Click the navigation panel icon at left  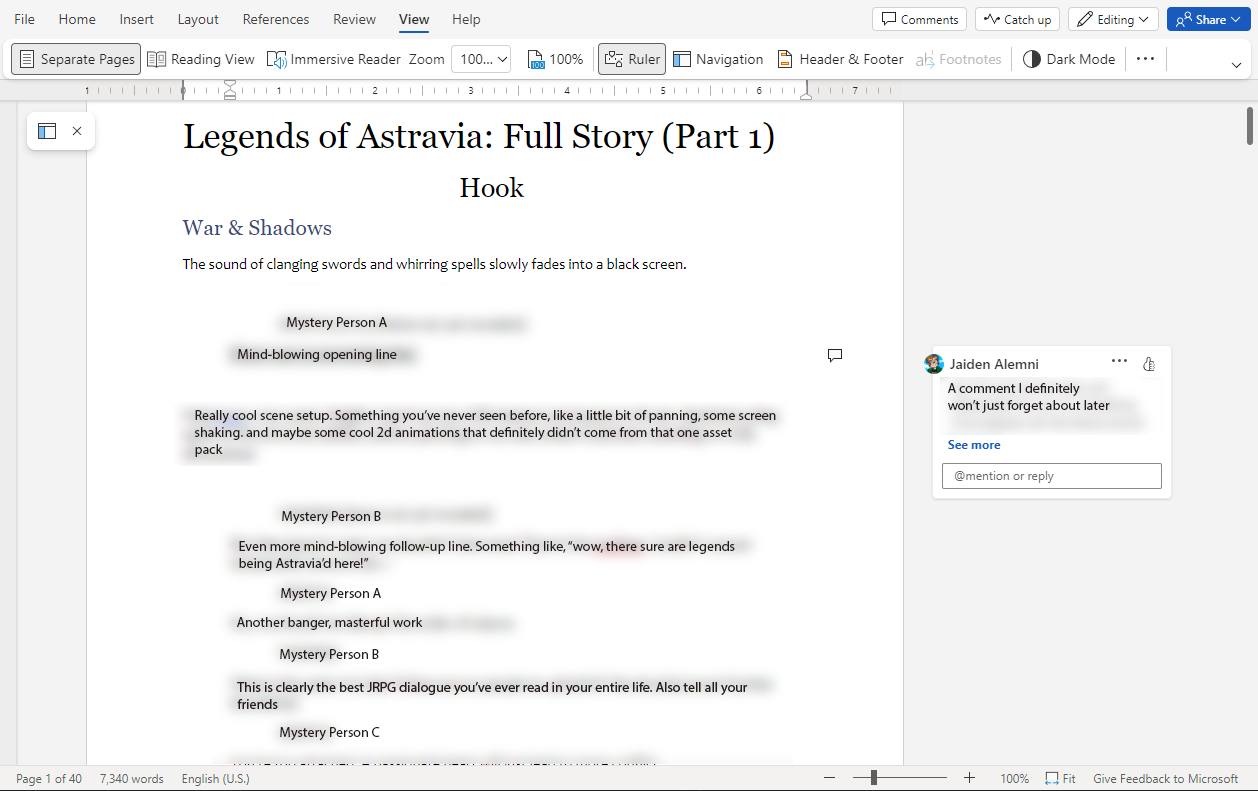tap(47, 131)
